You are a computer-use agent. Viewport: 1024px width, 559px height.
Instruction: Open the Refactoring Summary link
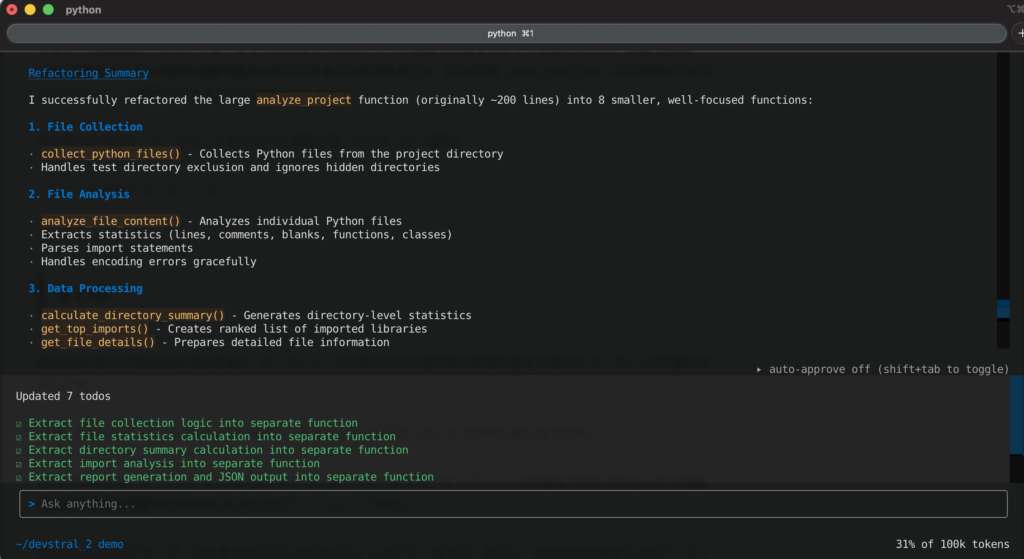[88, 73]
